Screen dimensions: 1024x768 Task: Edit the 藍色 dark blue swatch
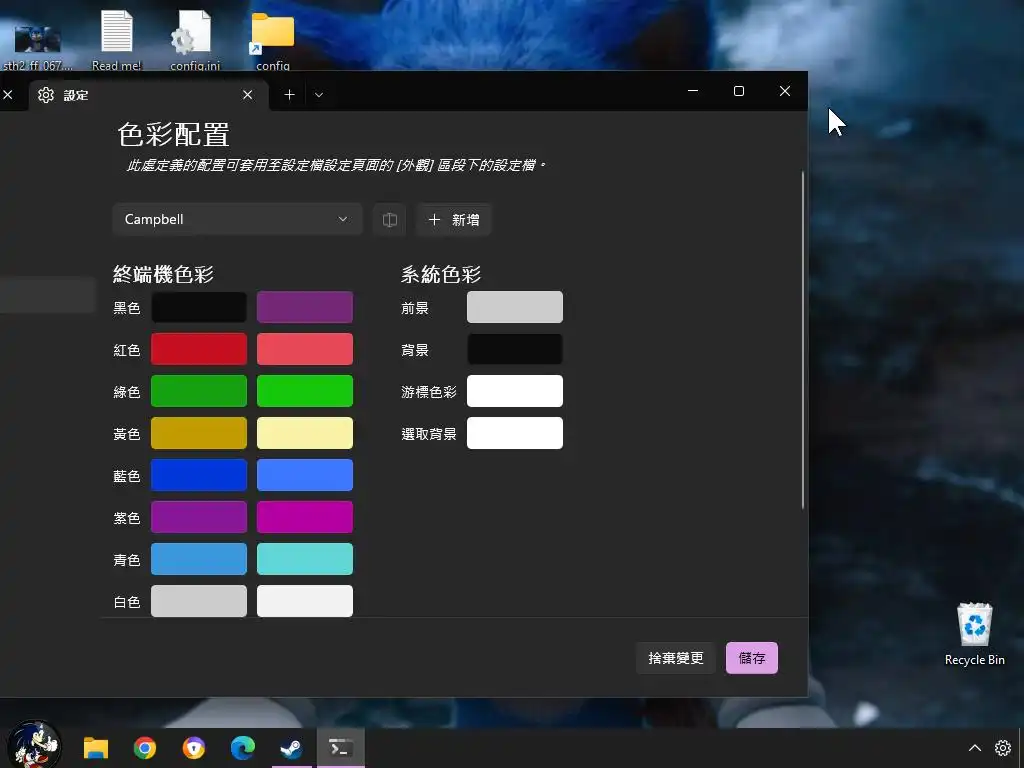click(199, 475)
